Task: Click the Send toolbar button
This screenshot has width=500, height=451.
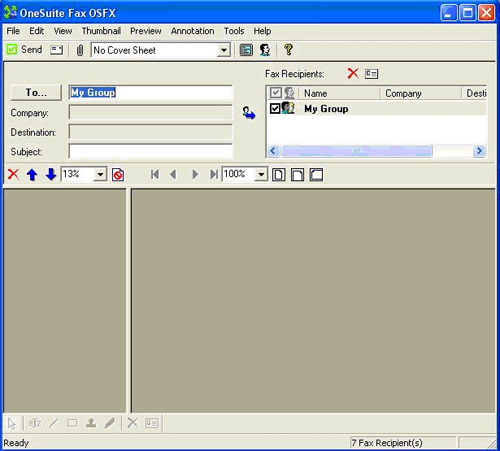Action: (x=25, y=50)
